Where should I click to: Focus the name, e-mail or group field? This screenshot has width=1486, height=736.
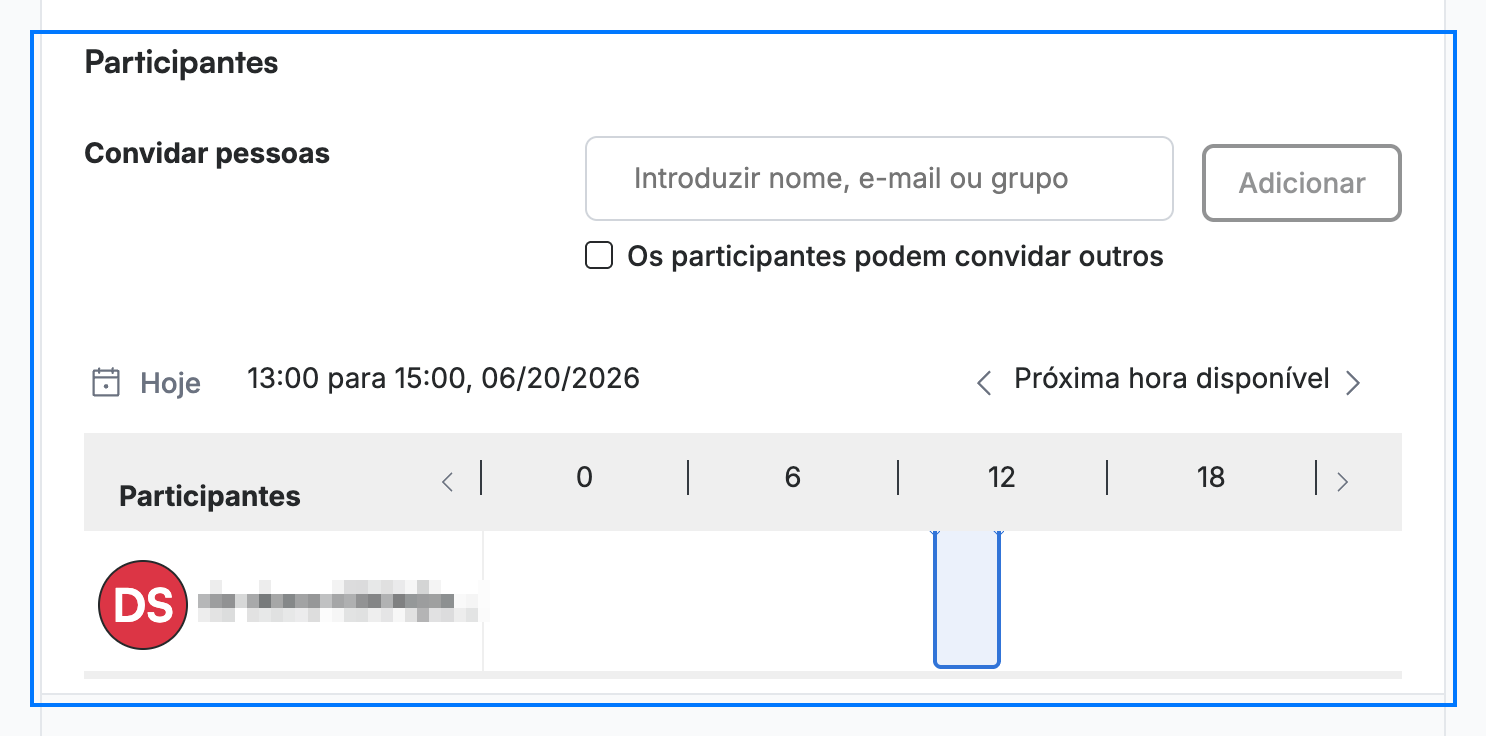pyautogui.click(x=879, y=178)
